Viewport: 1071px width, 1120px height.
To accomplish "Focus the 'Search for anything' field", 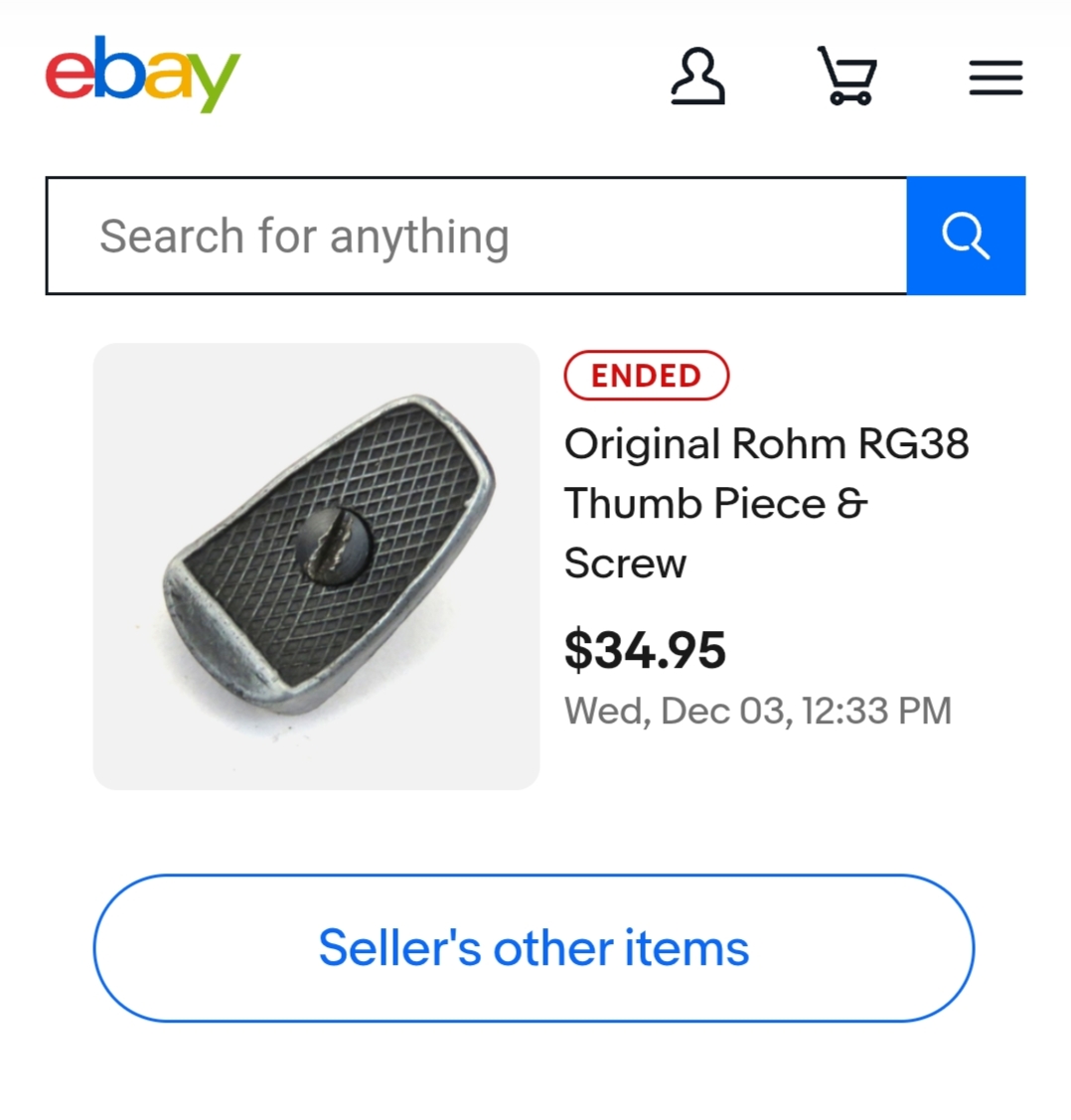I will [x=477, y=237].
